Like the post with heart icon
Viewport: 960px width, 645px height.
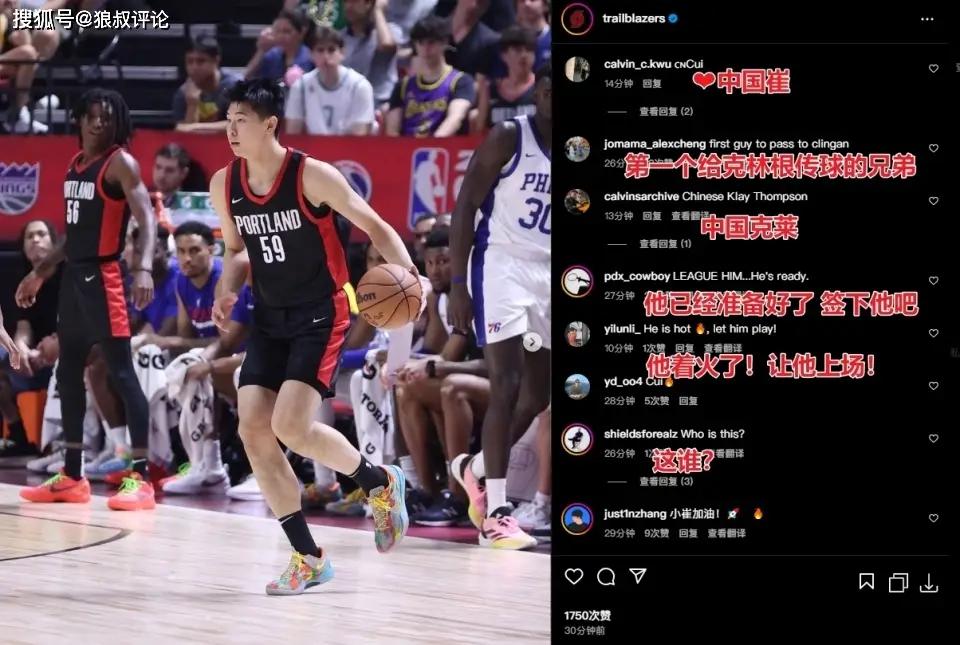pos(574,576)
